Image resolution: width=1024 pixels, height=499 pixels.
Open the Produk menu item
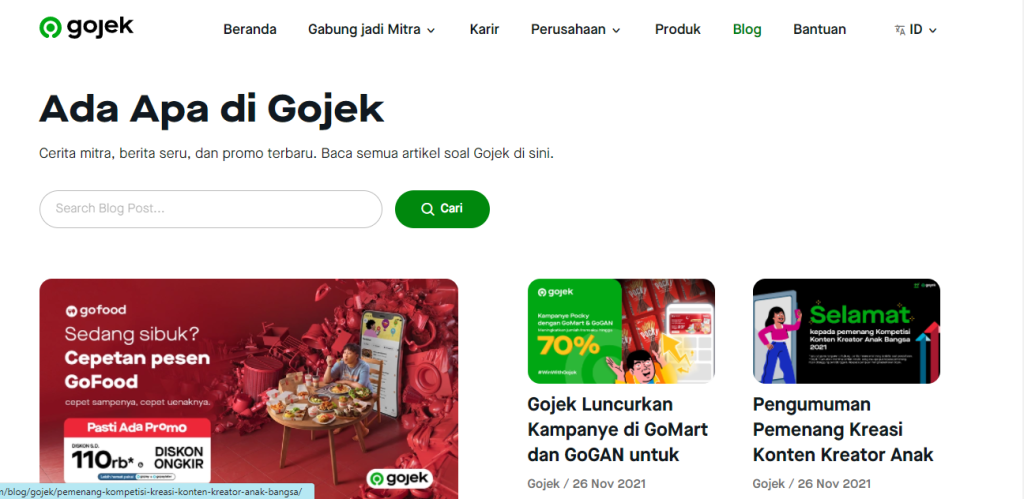[678, 29]
